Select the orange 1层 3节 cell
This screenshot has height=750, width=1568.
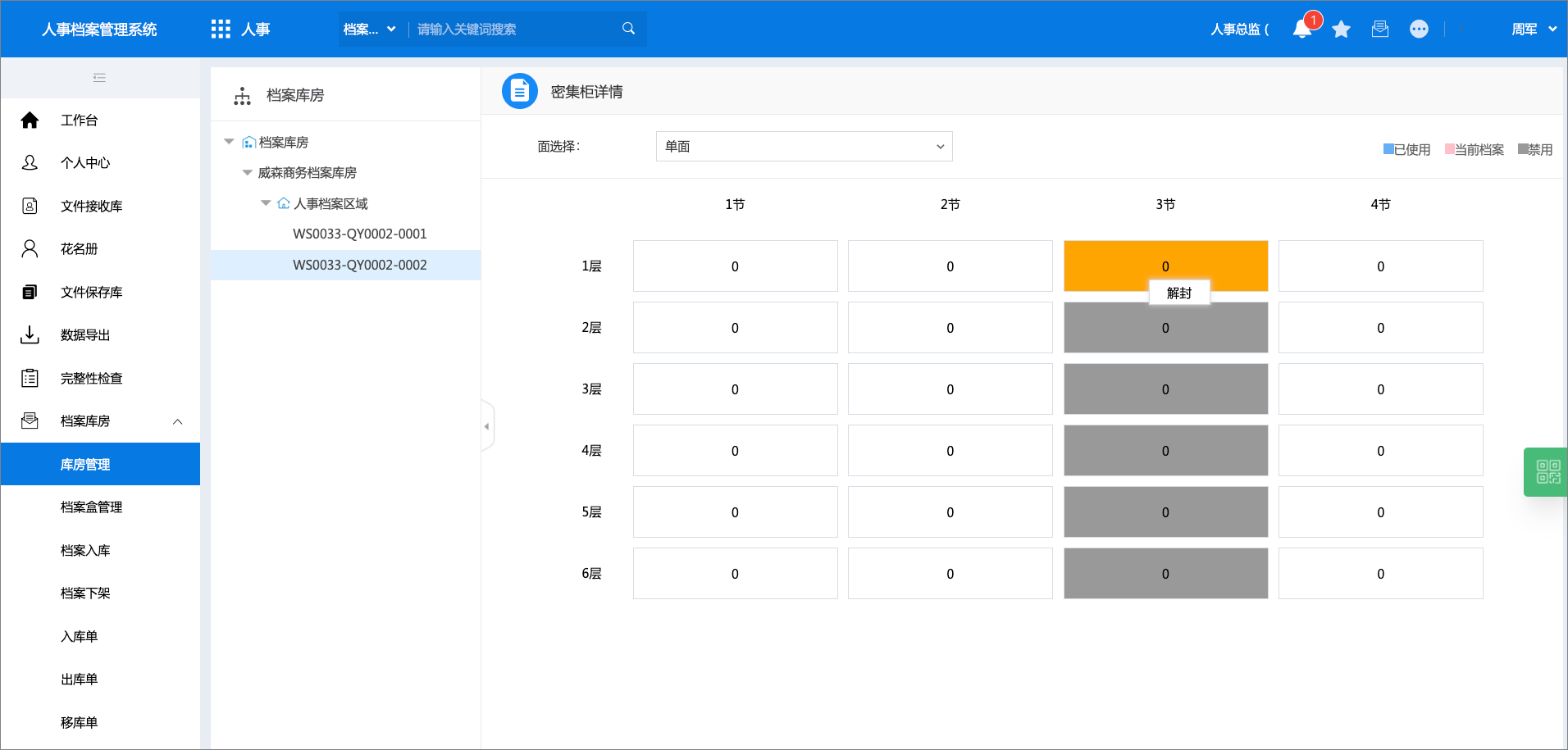click(1165, 266)
